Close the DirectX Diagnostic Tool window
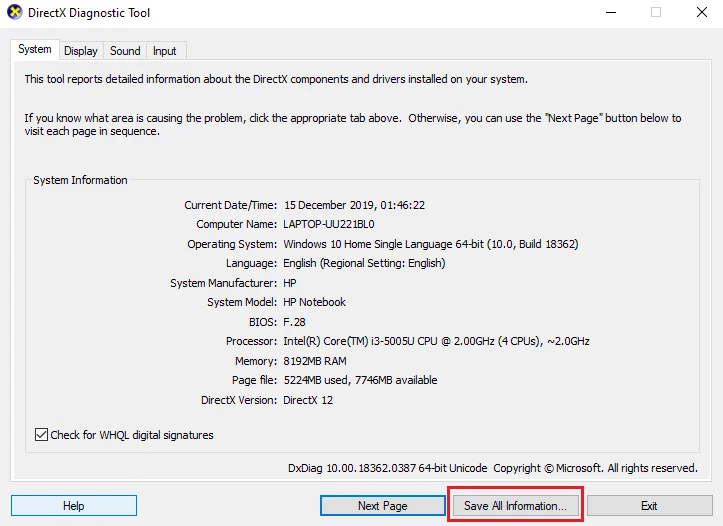This screenshot has width=723, height=526. click(701, 12)
